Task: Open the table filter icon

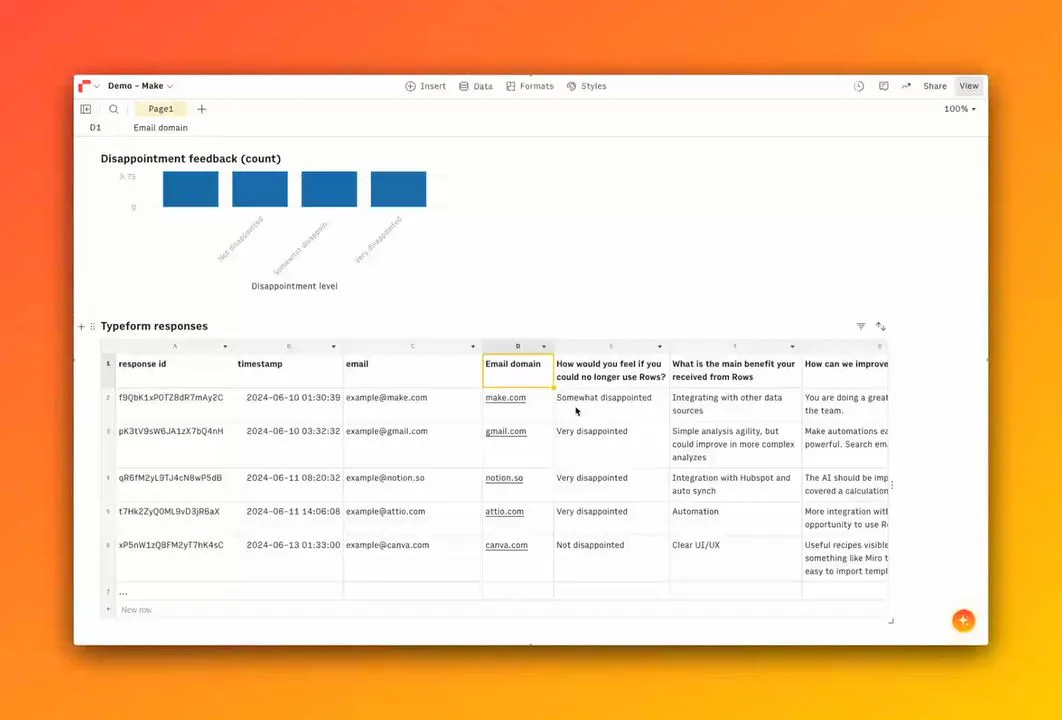Action: pos(861,326)
